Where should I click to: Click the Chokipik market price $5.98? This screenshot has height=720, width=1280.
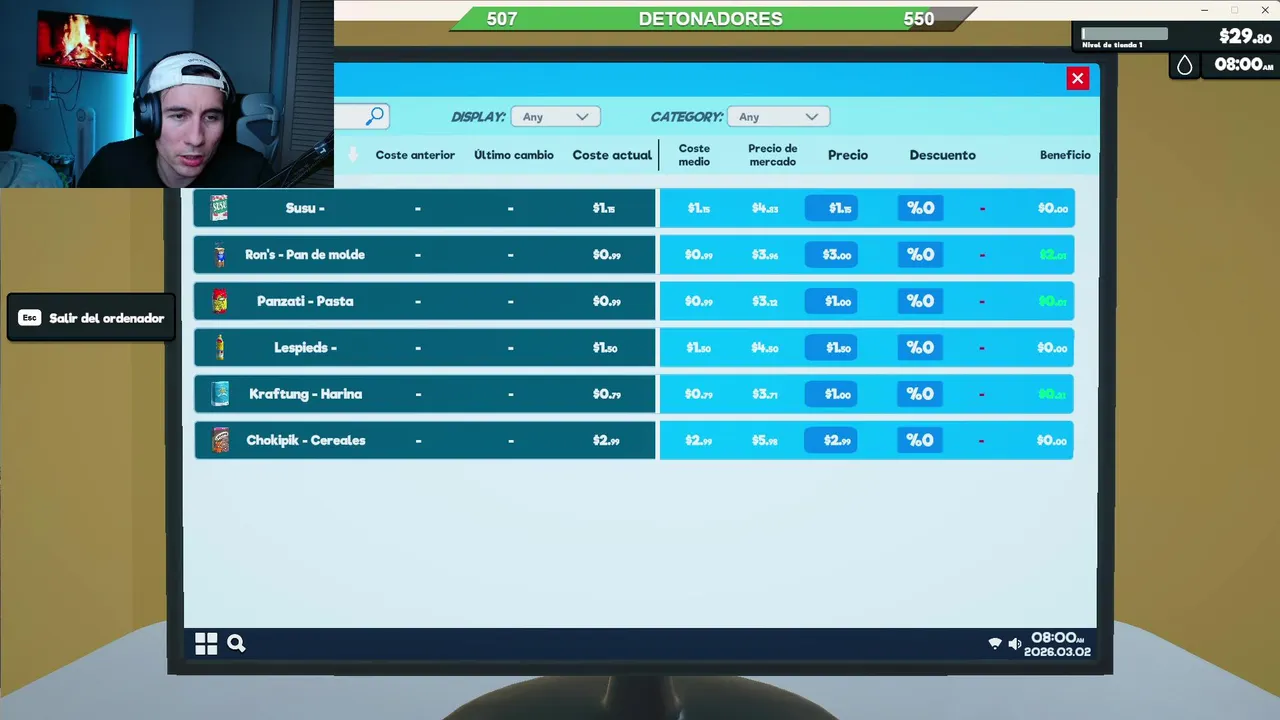765,441
